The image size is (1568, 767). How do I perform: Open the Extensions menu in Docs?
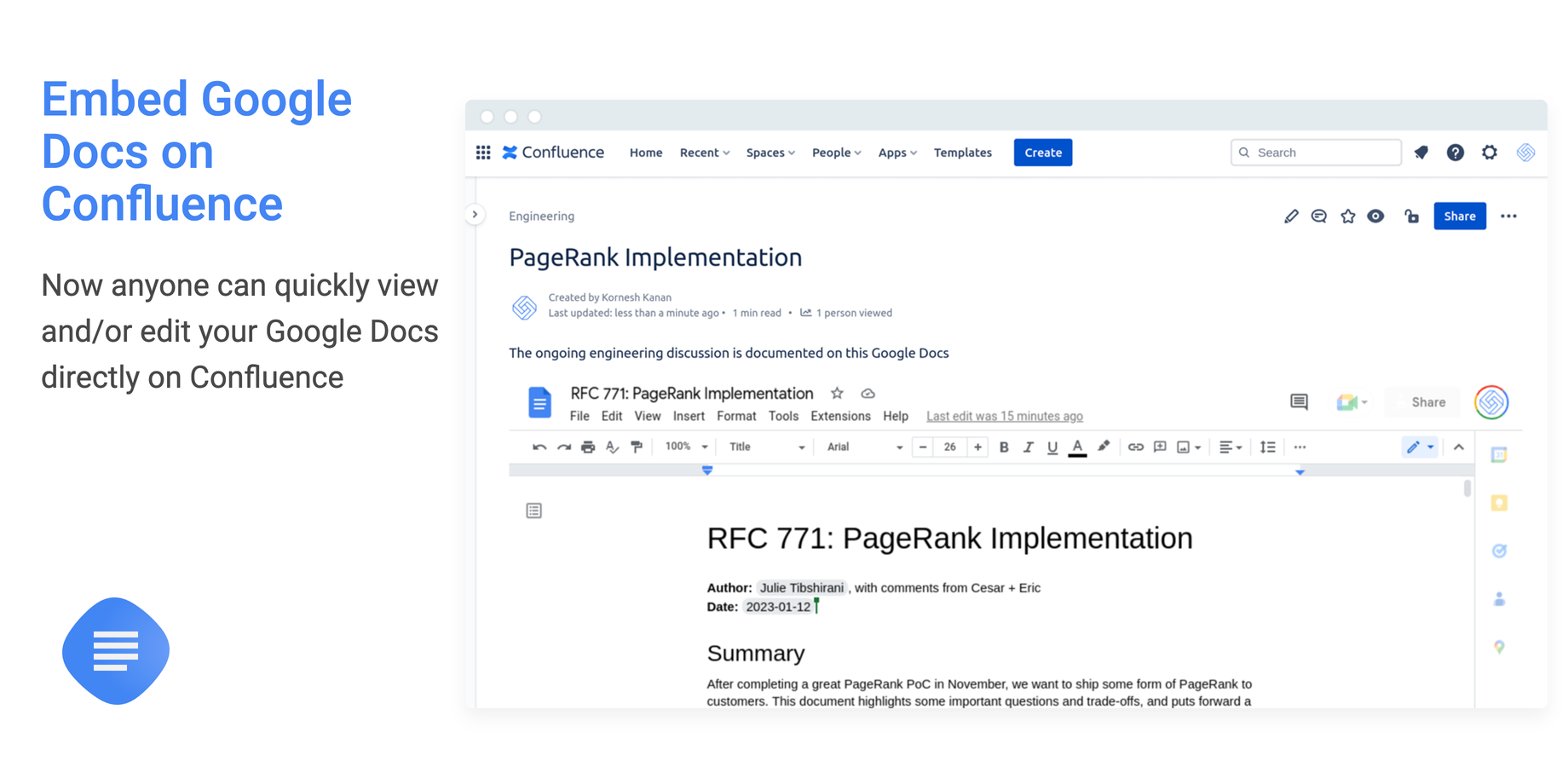[840, 417]
